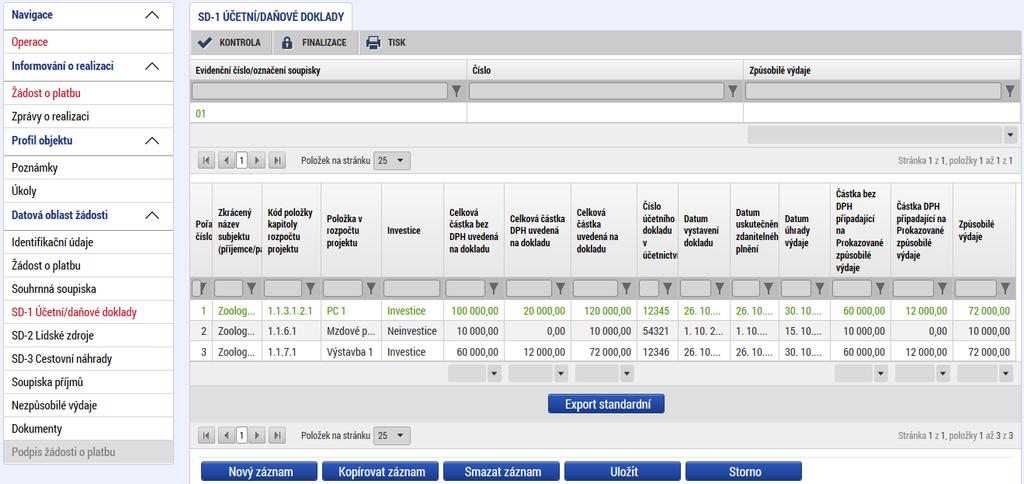Open filter icon for Datum vystavení dokladu column
The height and width of the screenshot is (484, 1024).
coord(719,288)
